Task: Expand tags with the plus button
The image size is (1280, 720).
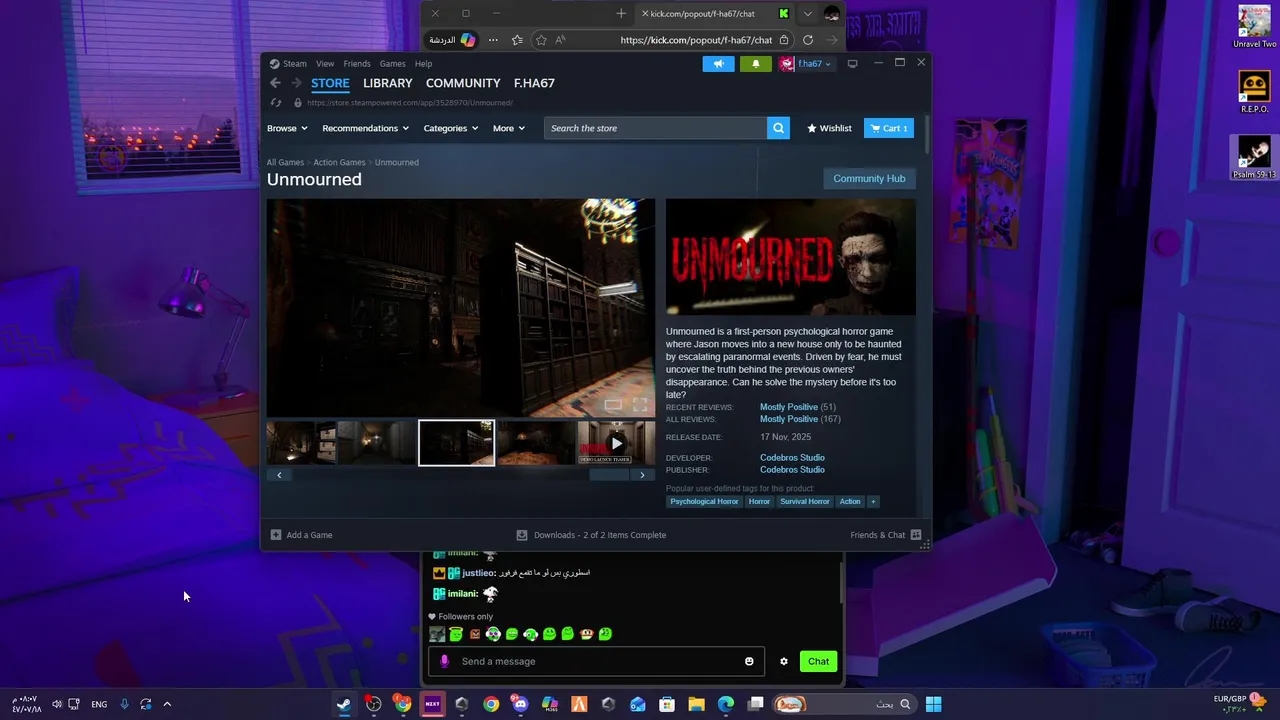Action: click(873, 502)
